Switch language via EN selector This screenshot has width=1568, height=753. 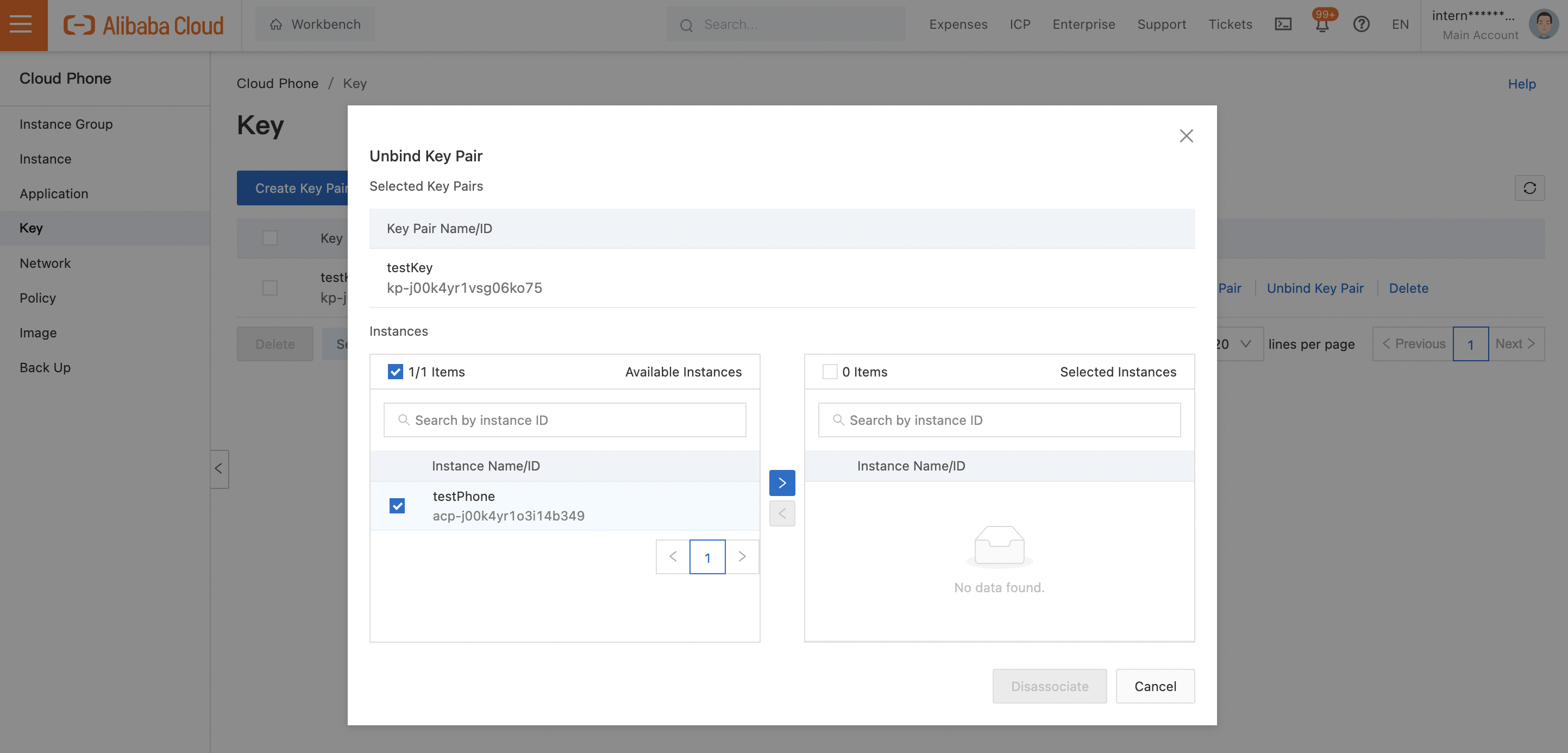coord(1400,24)
